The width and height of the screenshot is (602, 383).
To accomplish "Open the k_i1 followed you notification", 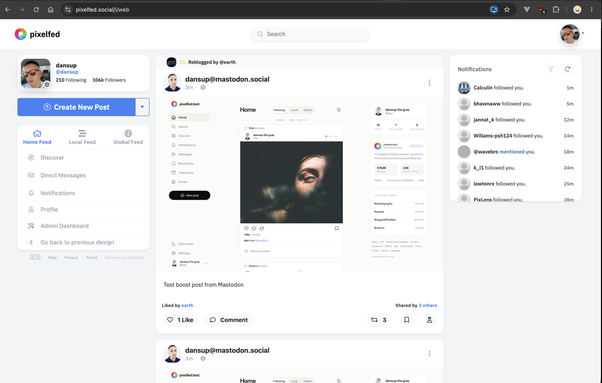I will click(516, 168).
